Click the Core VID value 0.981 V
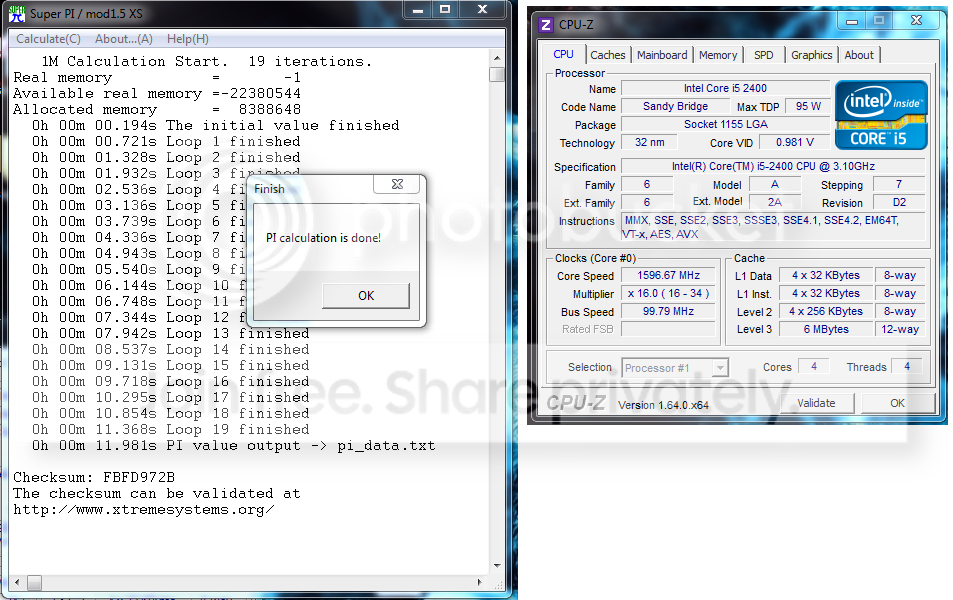 tap(794, 142)
